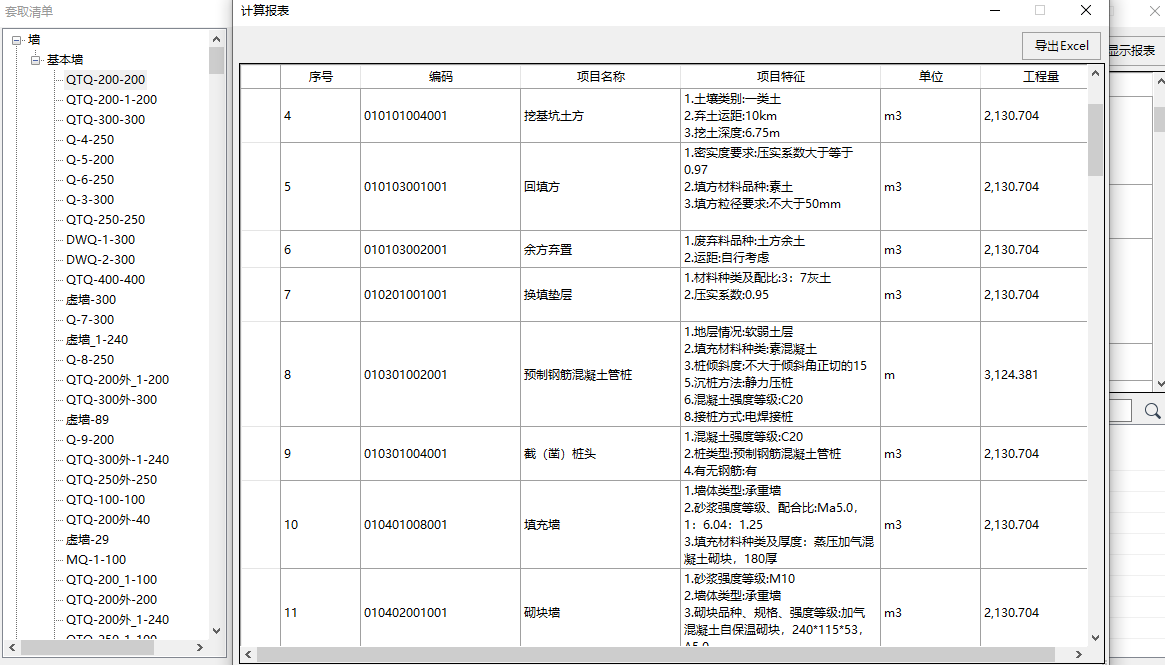The width and height of the screenshot is (1165, 665).
Task: Select tree item DWQ-2-300
Action: 100,260
